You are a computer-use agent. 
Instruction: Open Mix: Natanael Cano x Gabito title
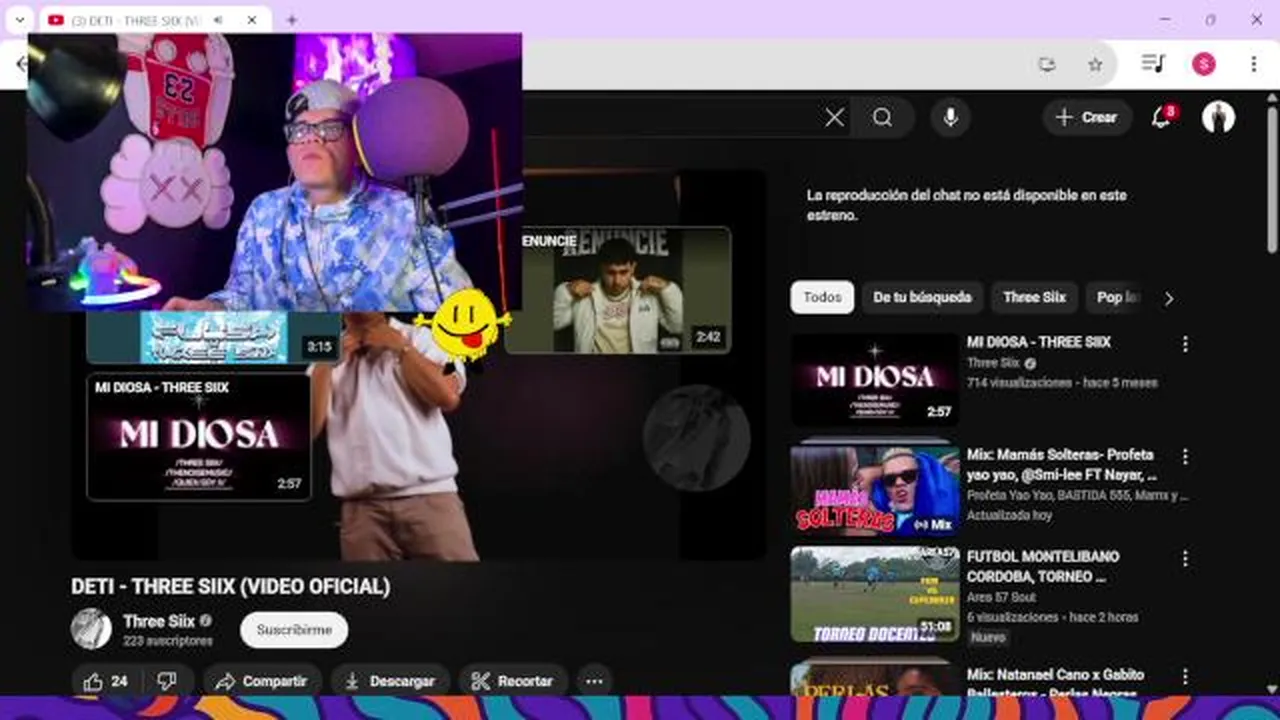1055,683
